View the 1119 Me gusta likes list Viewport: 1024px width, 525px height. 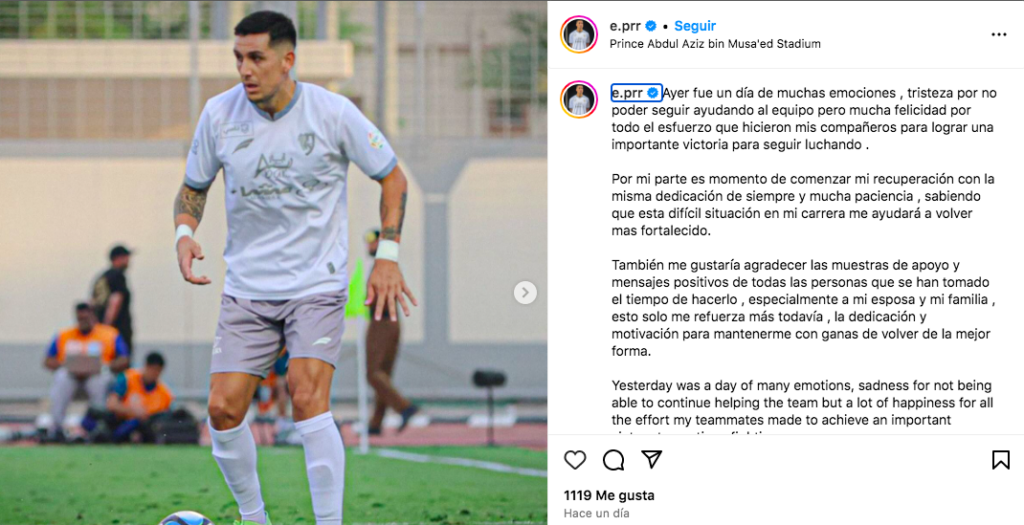(x=609, y=496)
